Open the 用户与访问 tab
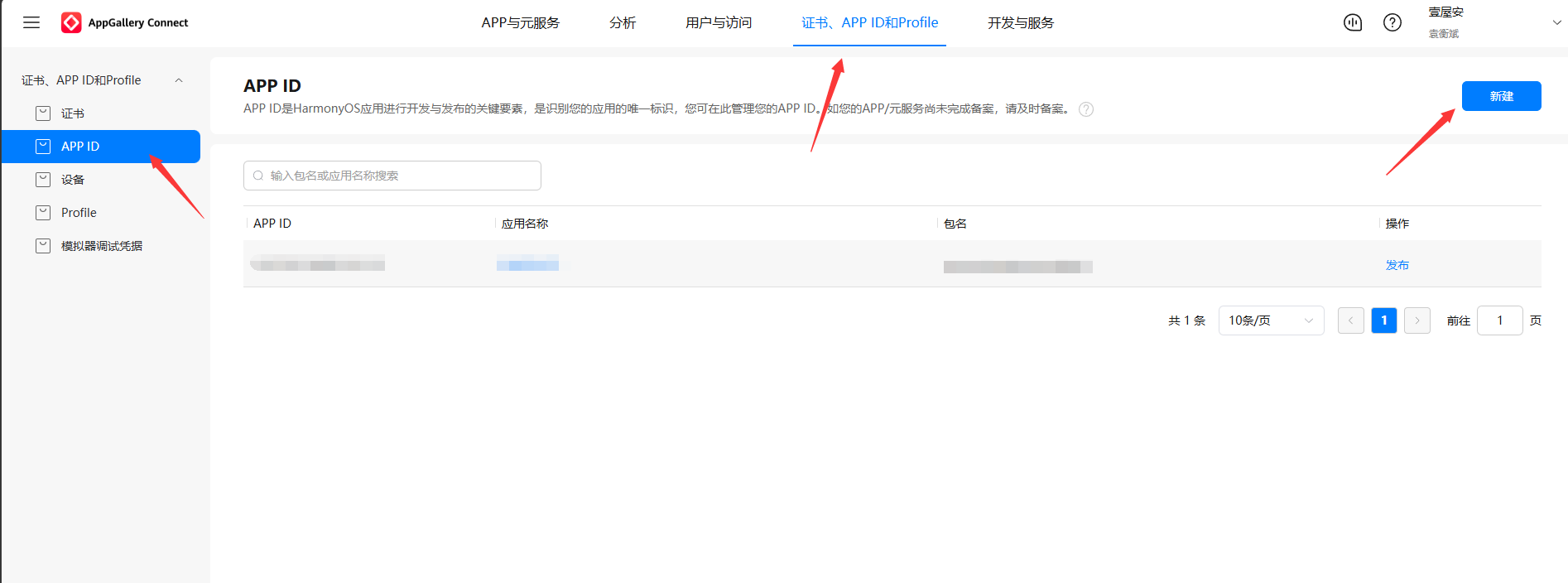Screen dimensions: 1568x583 [719, 23]
